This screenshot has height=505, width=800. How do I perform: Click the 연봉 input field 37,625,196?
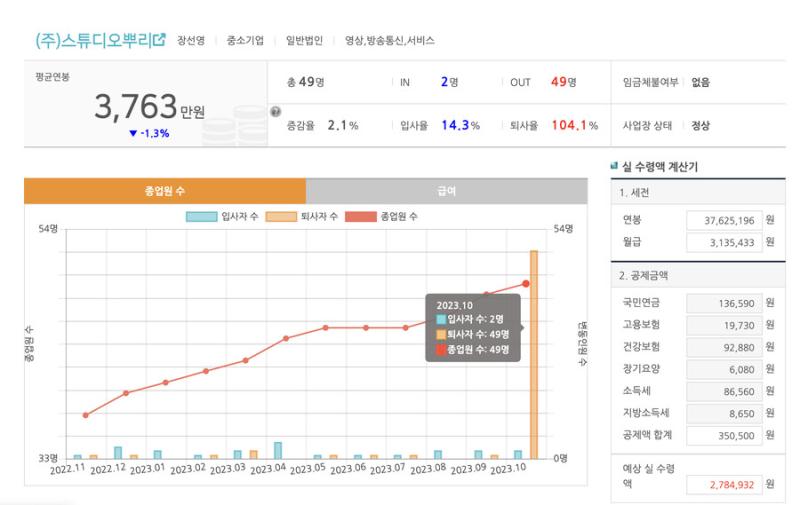click(724, 220)
